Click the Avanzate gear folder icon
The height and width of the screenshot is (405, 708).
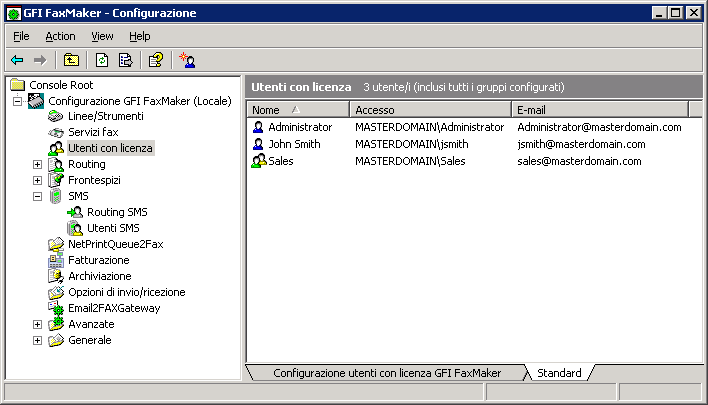pyautogui.click(x=56, y=324)
